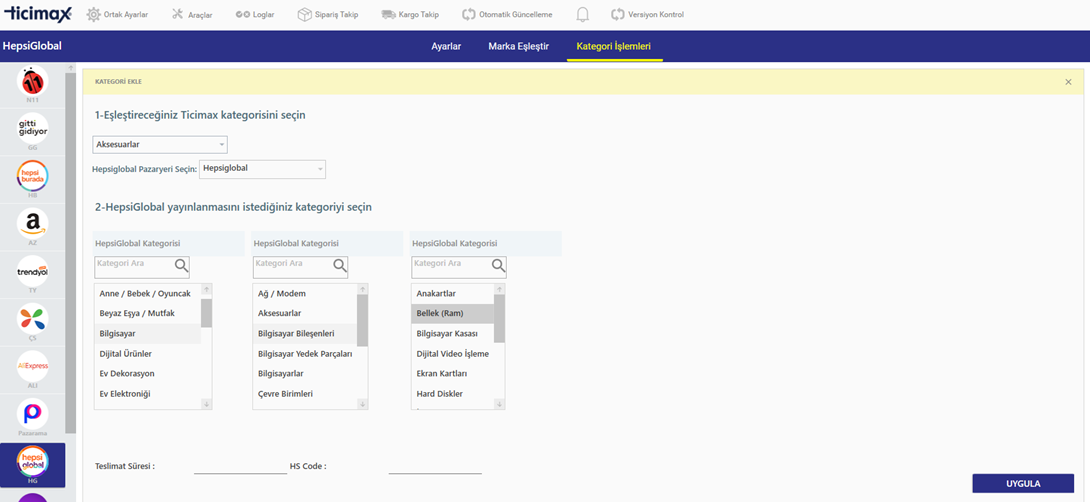
Task: Select Ev Elektroniği category
Action: 147,394
